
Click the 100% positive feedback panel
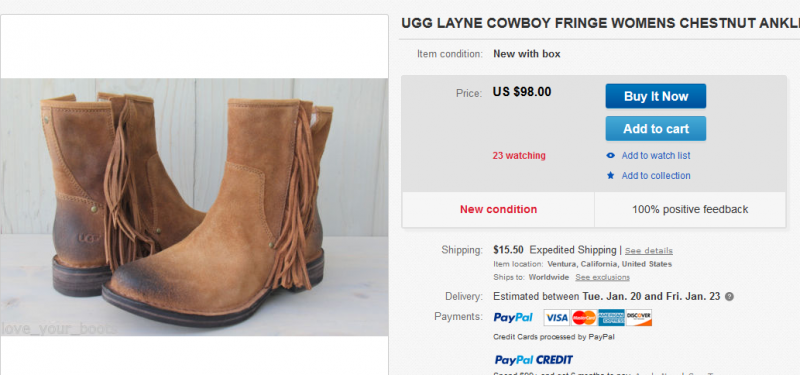point(690,209)
